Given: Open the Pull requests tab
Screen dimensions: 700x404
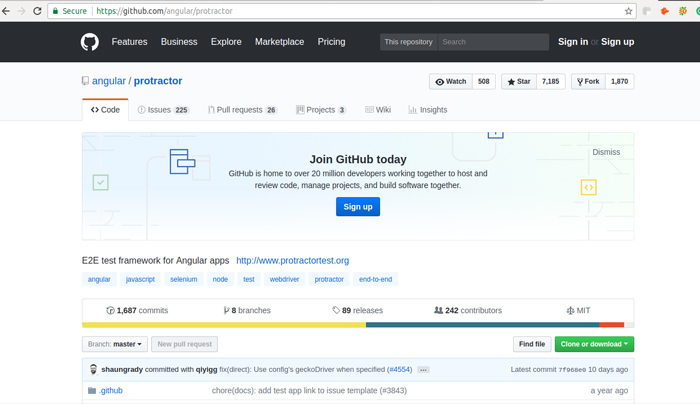Looking at the screenshot, I should tap(242, 110).
